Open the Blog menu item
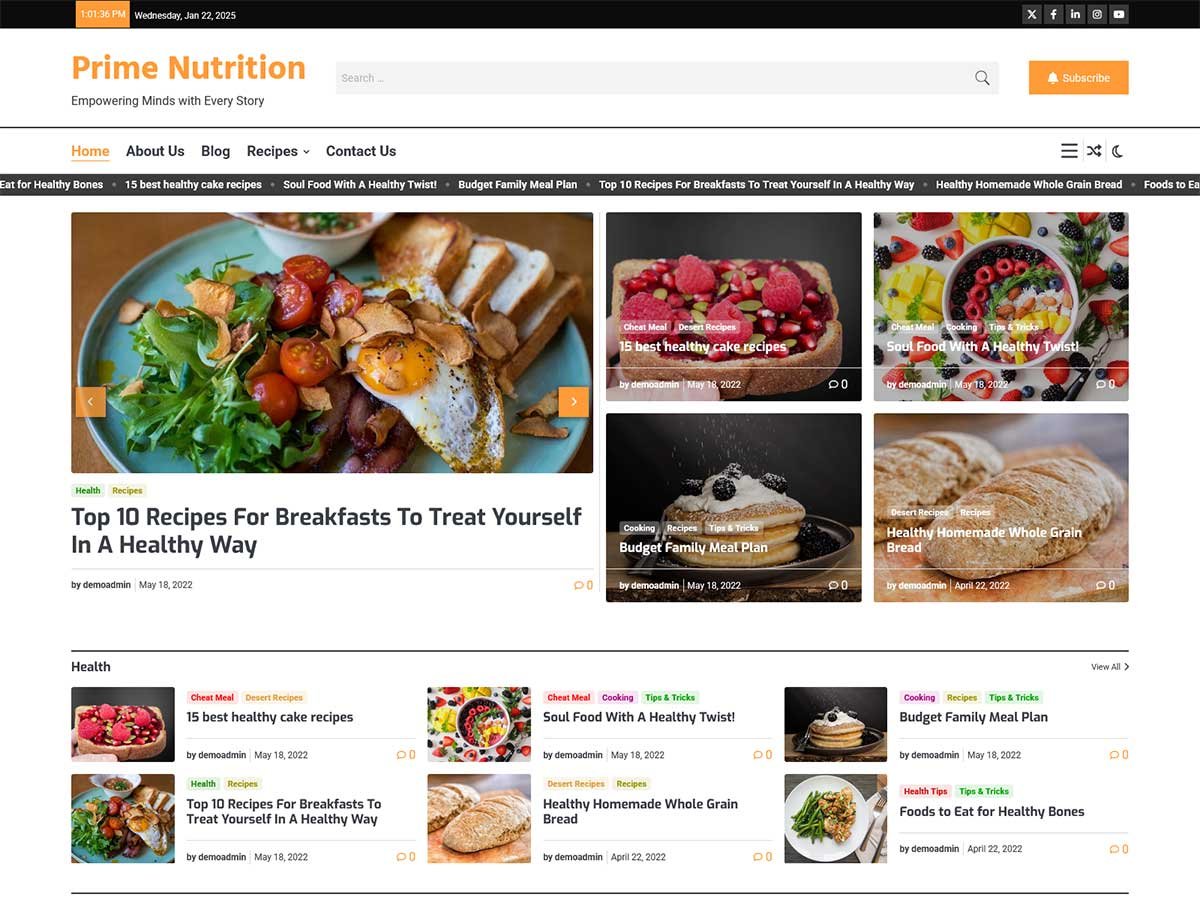1200x900 pixels. [215, 151]
